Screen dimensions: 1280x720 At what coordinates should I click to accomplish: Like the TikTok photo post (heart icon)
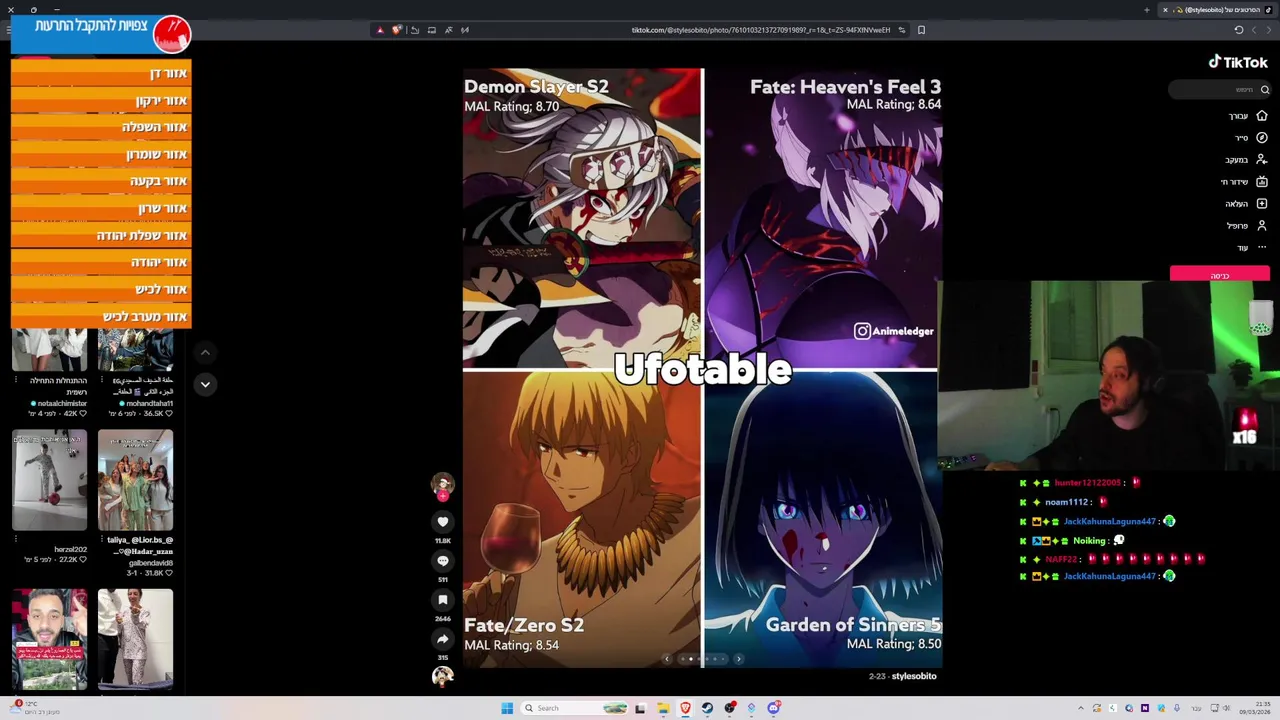443,522
